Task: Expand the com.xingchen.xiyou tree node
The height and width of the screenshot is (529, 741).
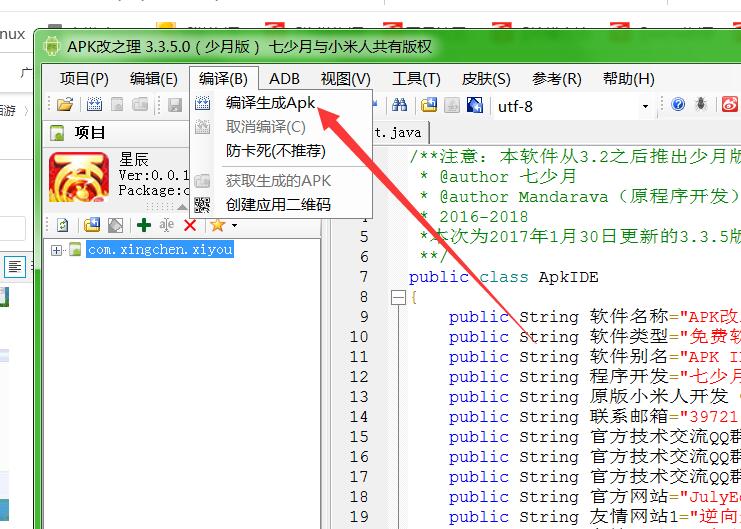Action: 57,250
